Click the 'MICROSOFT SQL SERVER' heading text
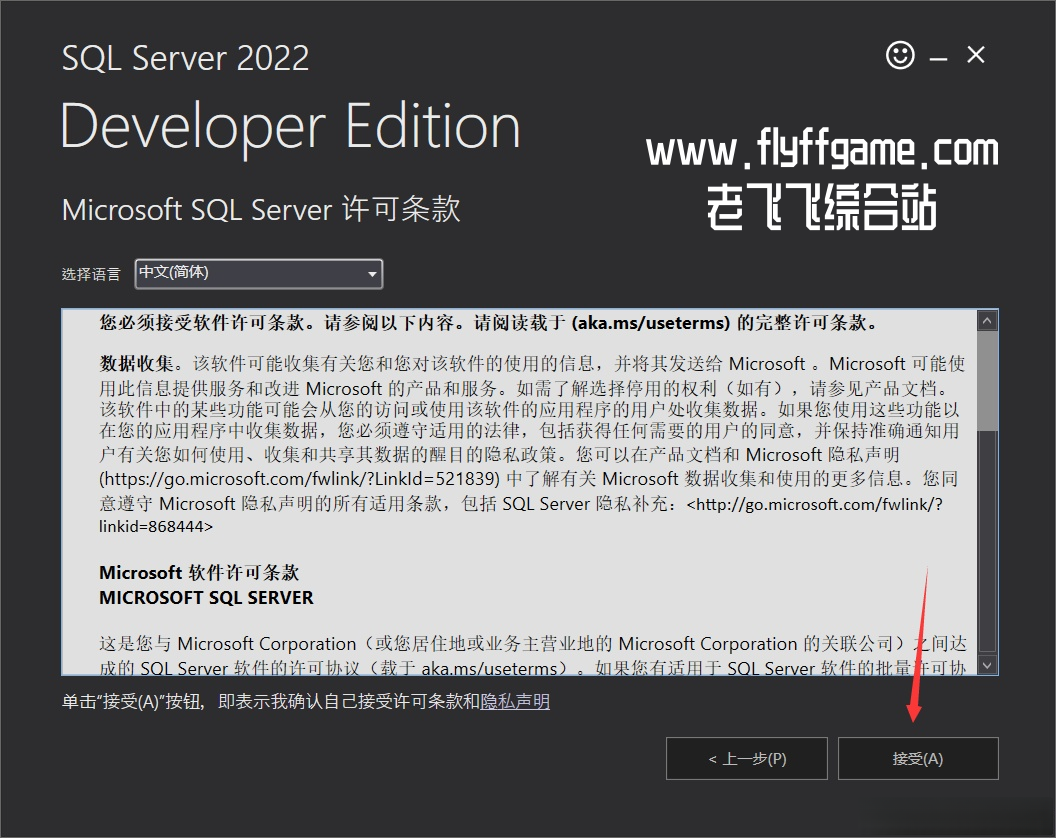 coord(206,598)
